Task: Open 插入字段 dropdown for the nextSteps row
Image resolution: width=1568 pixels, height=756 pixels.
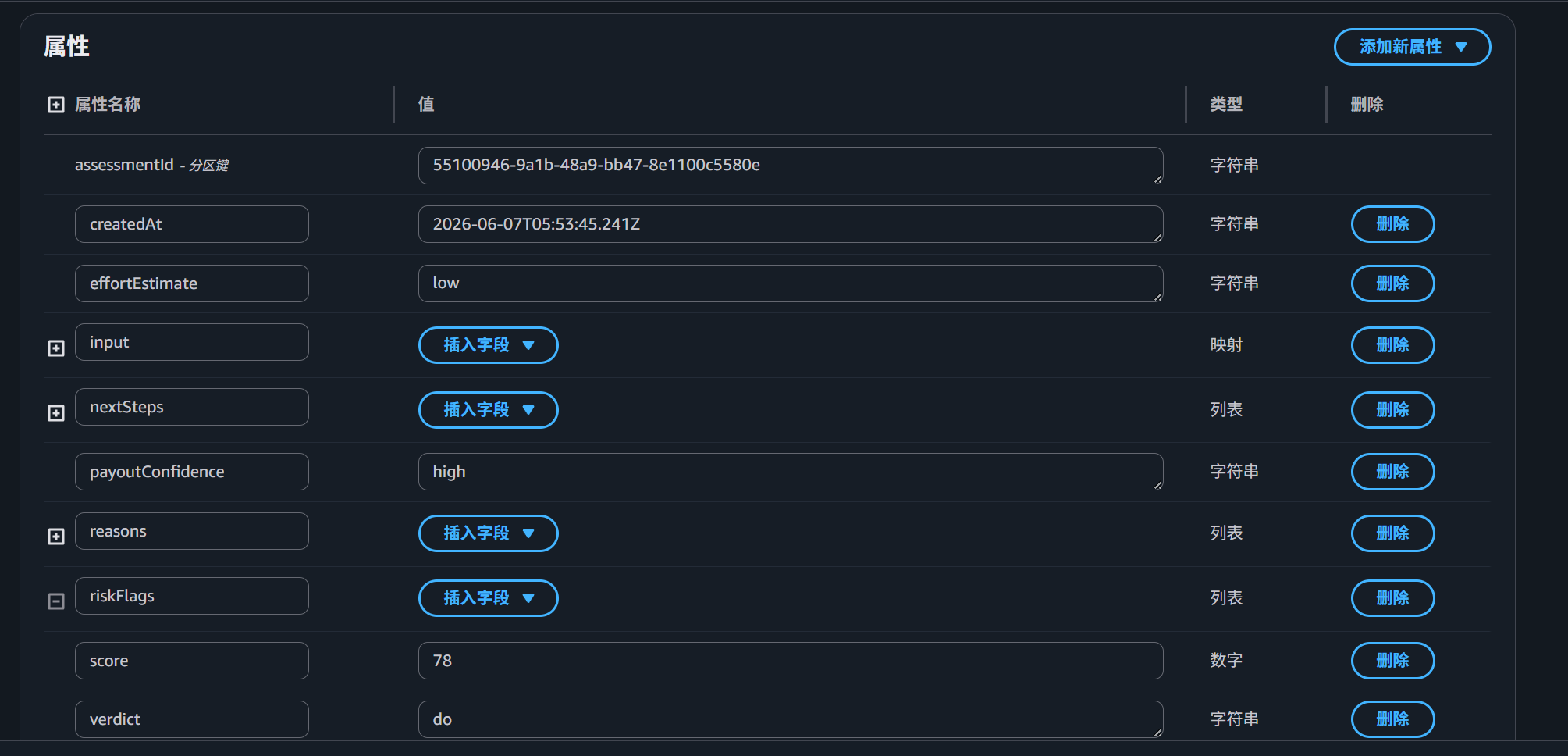Action: [489, 410]
